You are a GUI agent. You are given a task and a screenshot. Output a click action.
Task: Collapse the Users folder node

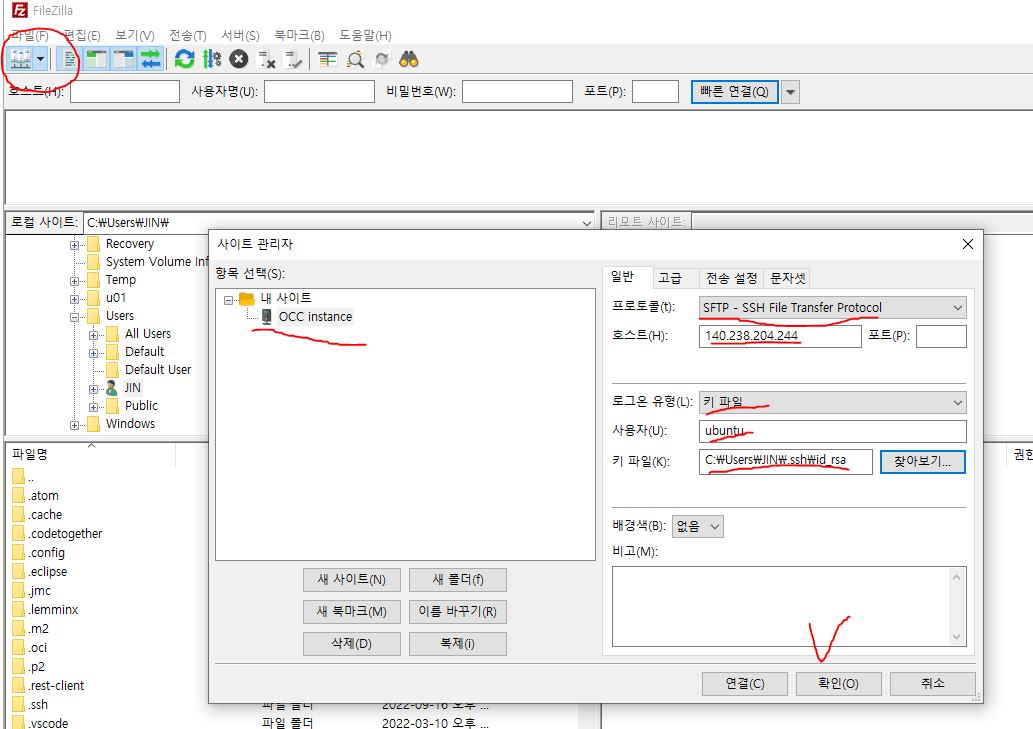74,317
